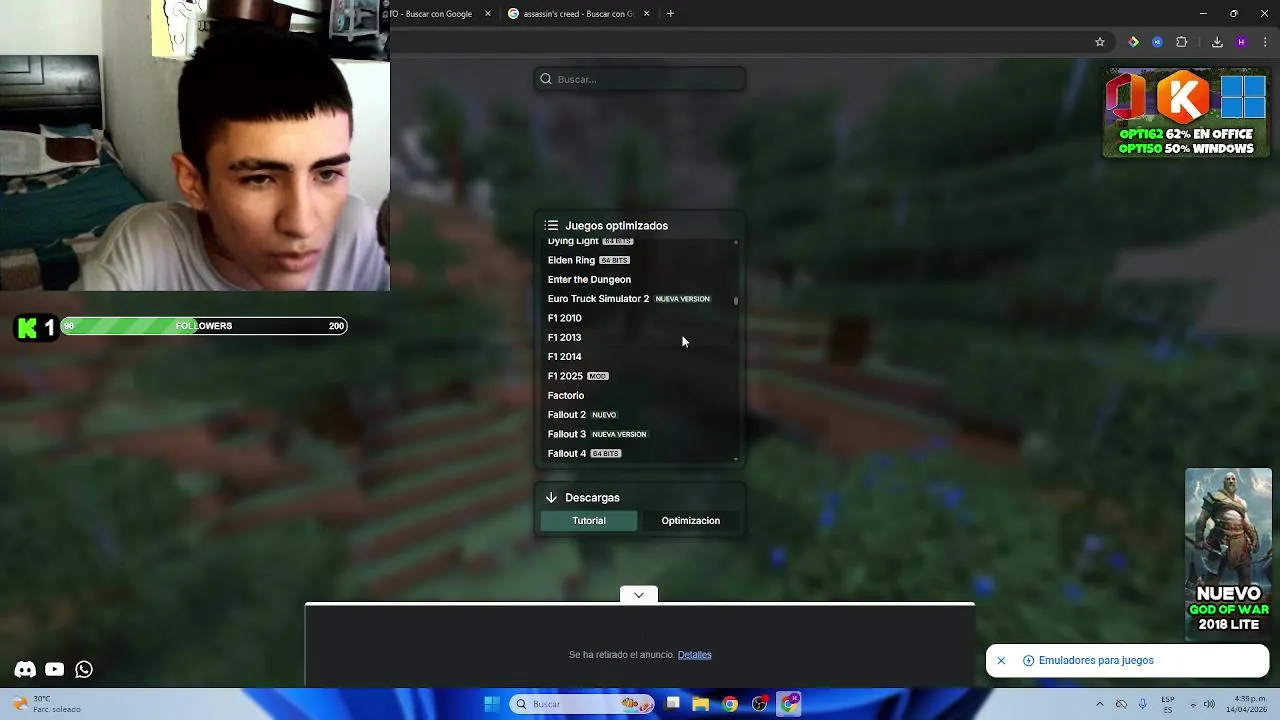Close the assassin's creed tab
This screenshot has width=1280, height=720.
tap(646, 14)
